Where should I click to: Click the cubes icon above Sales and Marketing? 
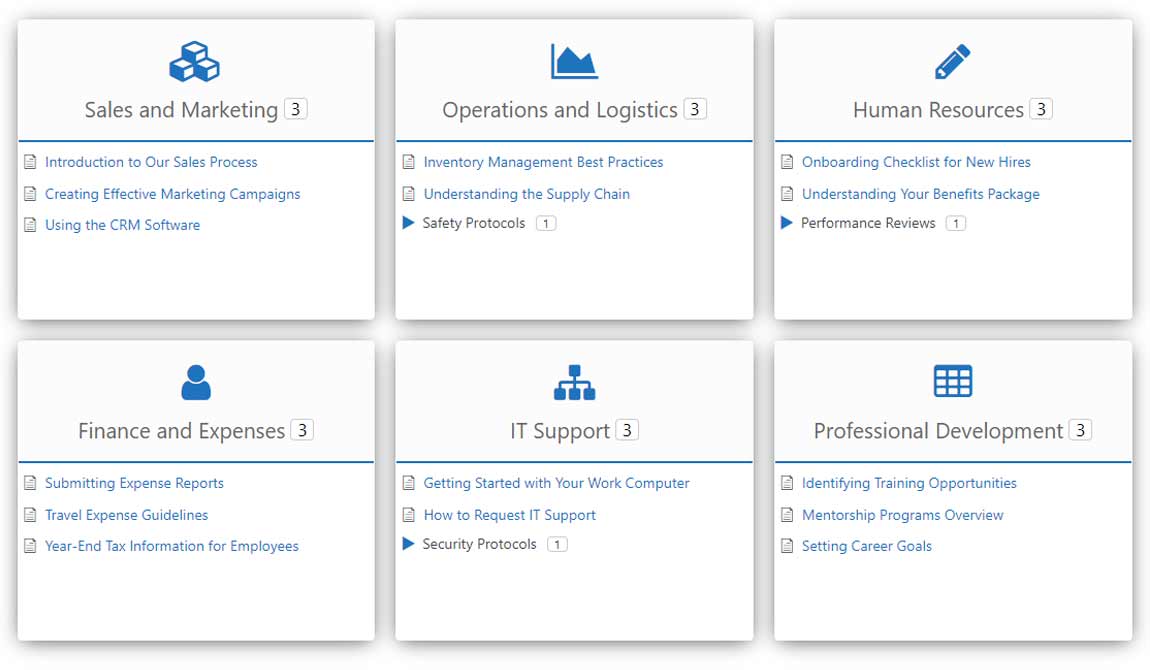tap(194, 62)
